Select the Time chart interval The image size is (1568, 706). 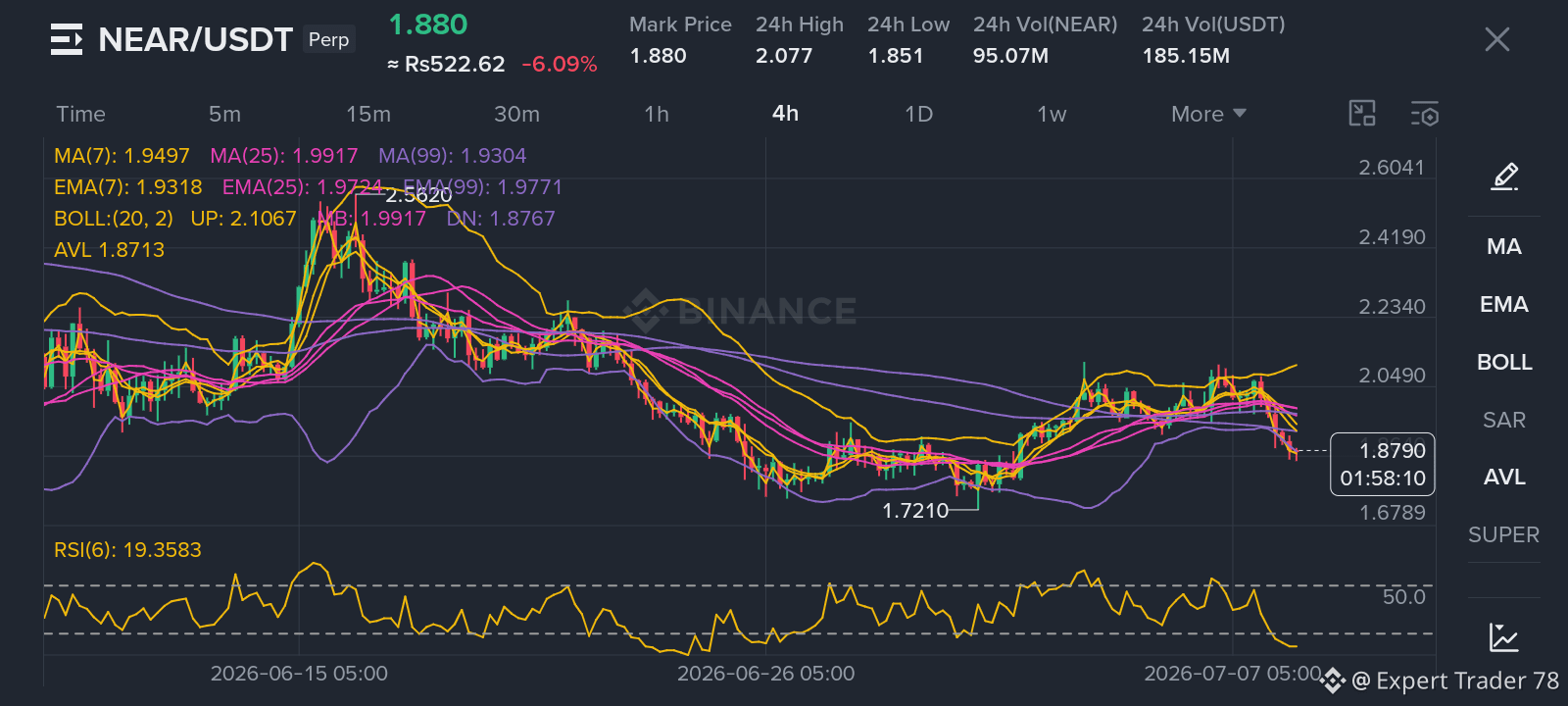[x=80, y=114]
